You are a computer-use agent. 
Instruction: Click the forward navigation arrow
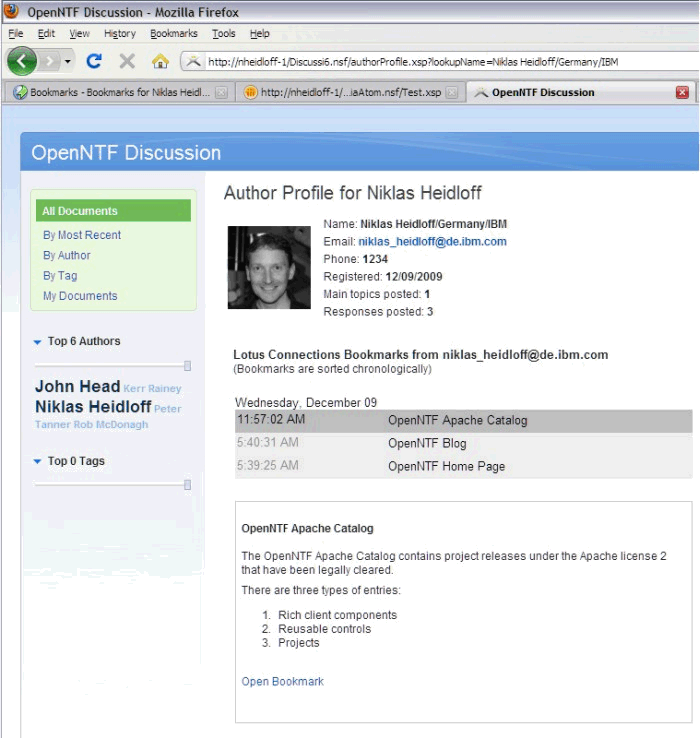(x=49, y=61)
